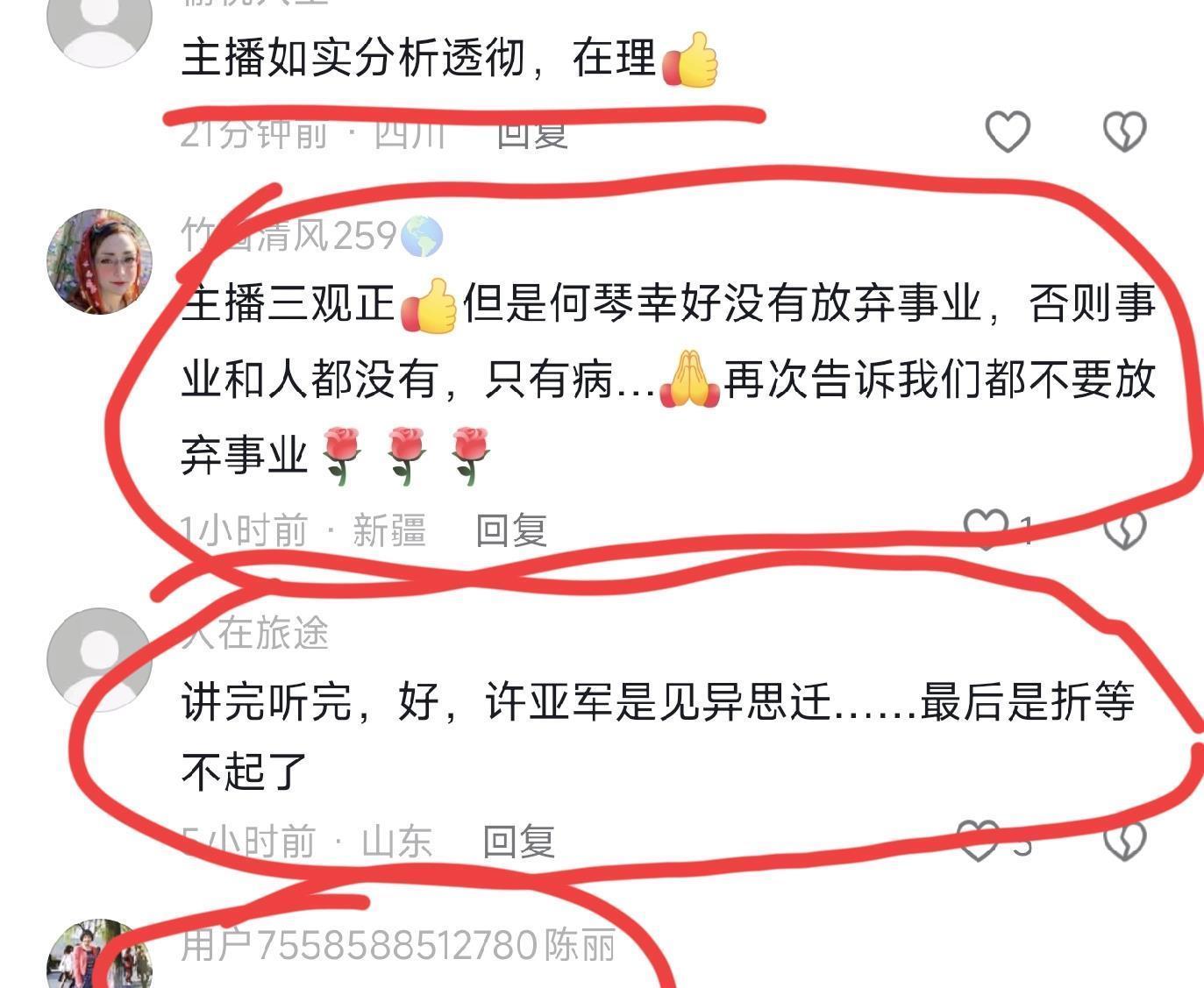The width and height of the screenshot is (1204, 988).
Task: Tap the globe emoji after 竹清风259
Action: coord(422,237)
